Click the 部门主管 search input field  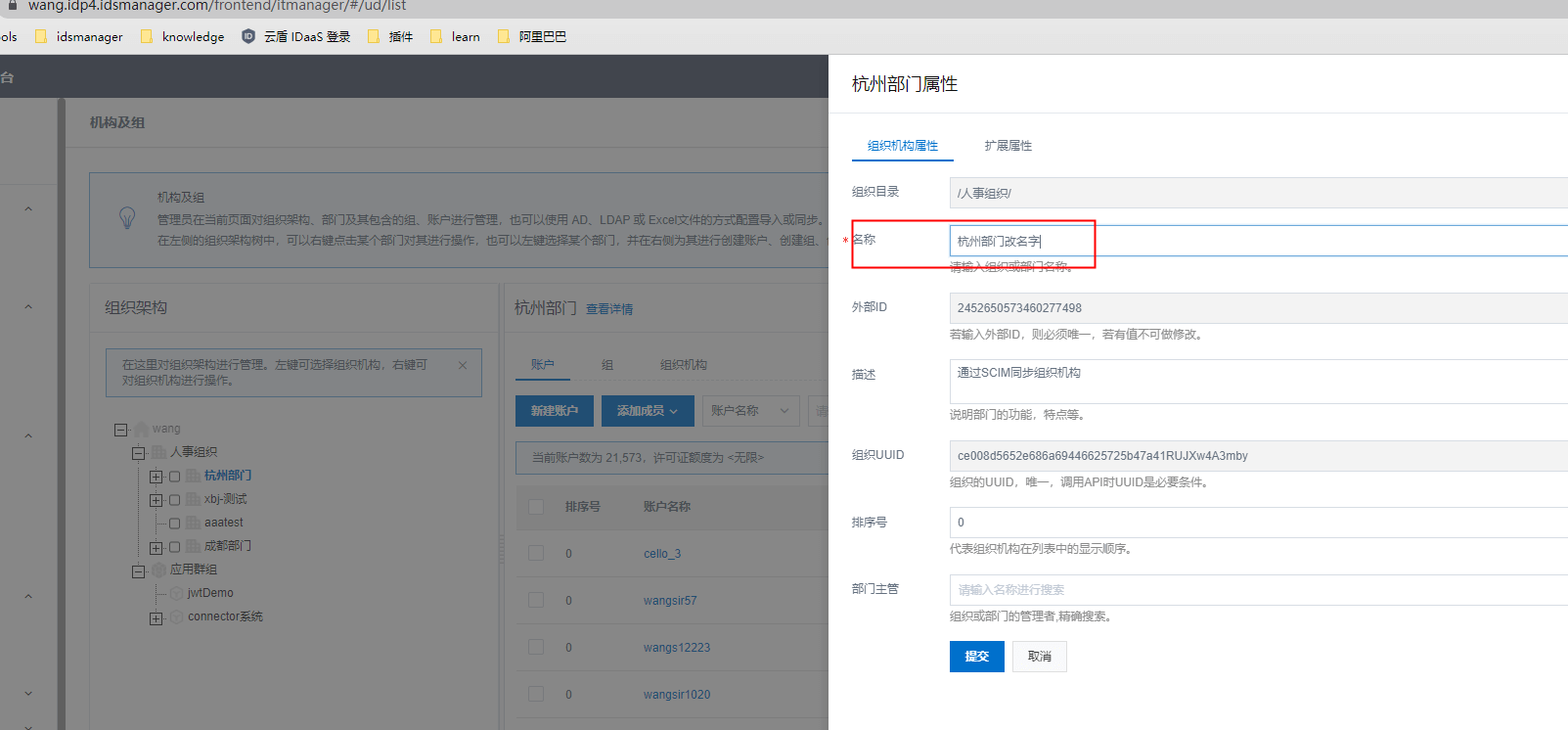coord(1252,590)
